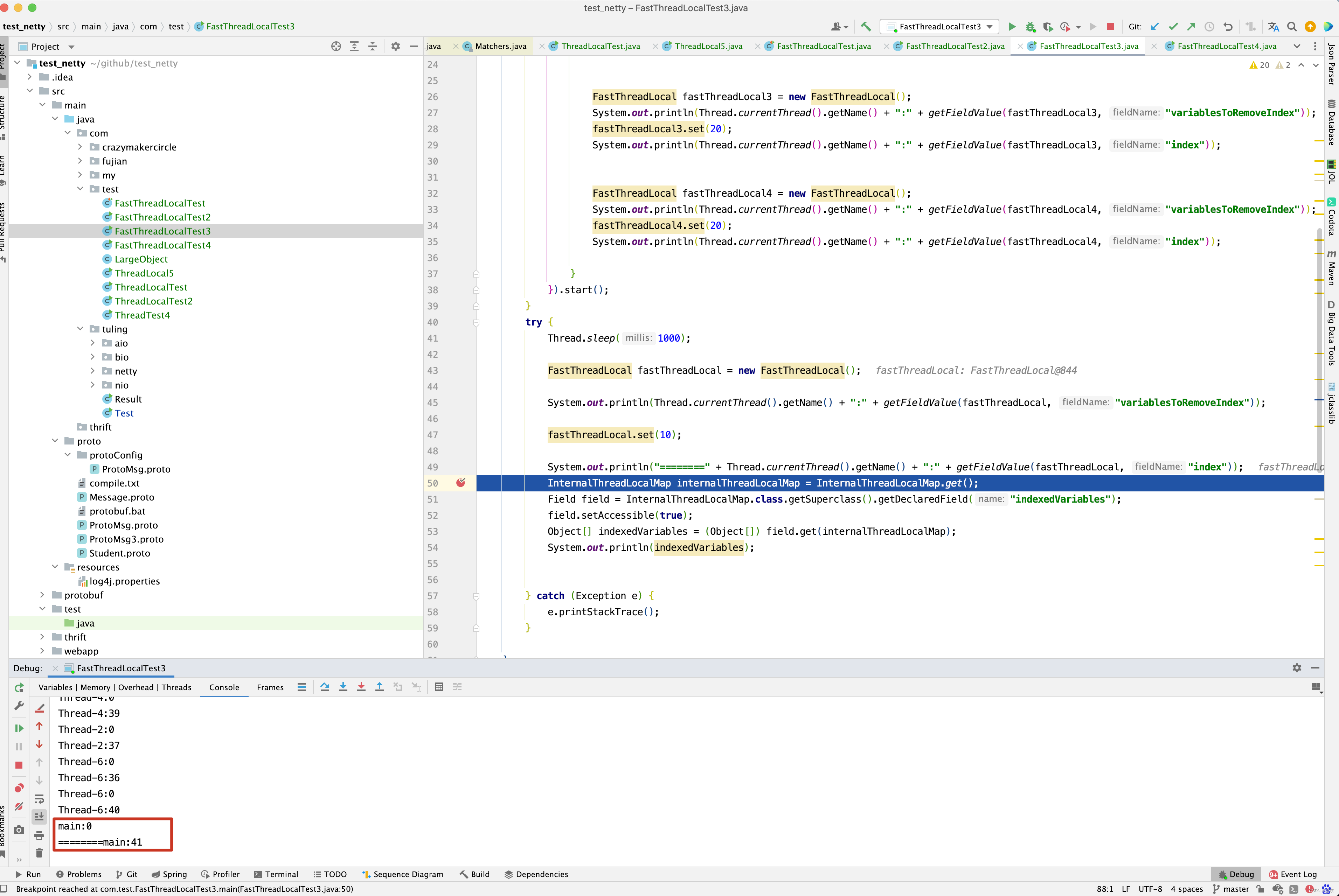
Task: Click the Step Into debug icon
Action: [343, 687]
